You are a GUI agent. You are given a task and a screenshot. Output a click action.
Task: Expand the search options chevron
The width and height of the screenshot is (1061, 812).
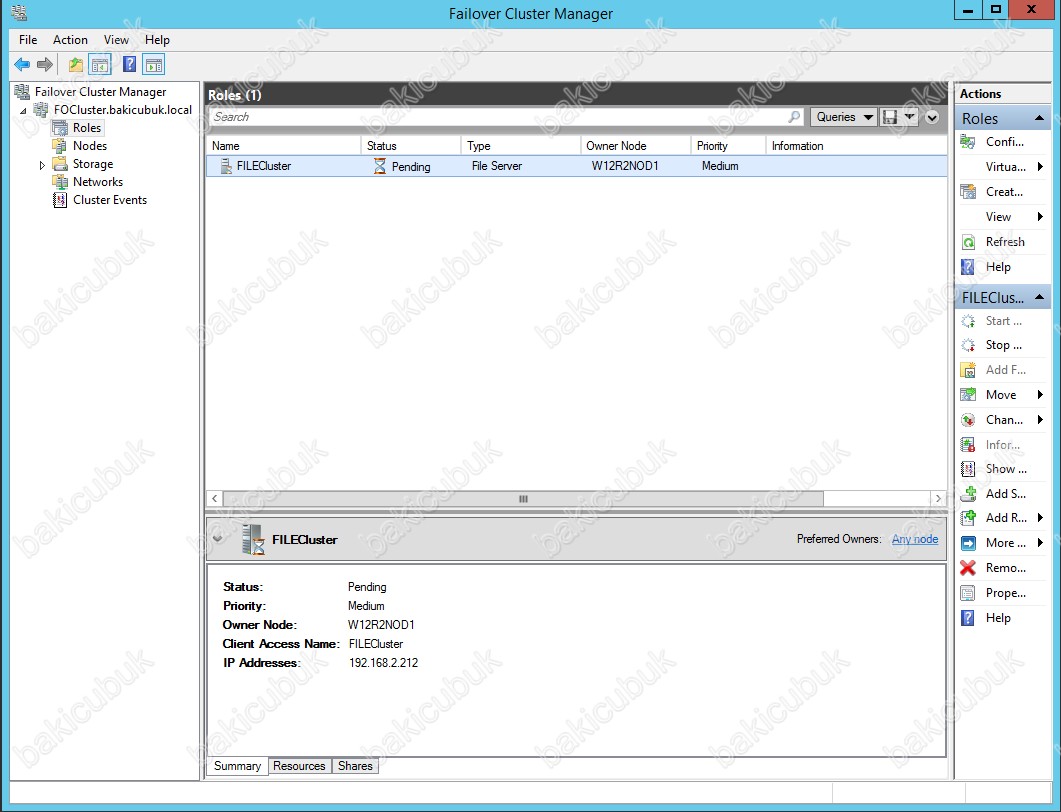coord(932,117)
